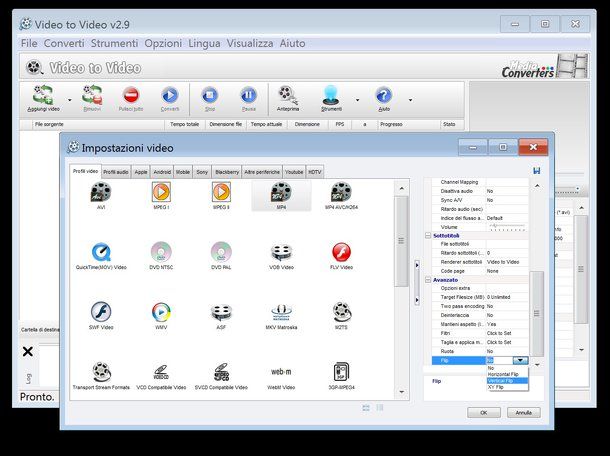610x456 pixels.
Task: Switch to the Sony tab
Action: 202,172
